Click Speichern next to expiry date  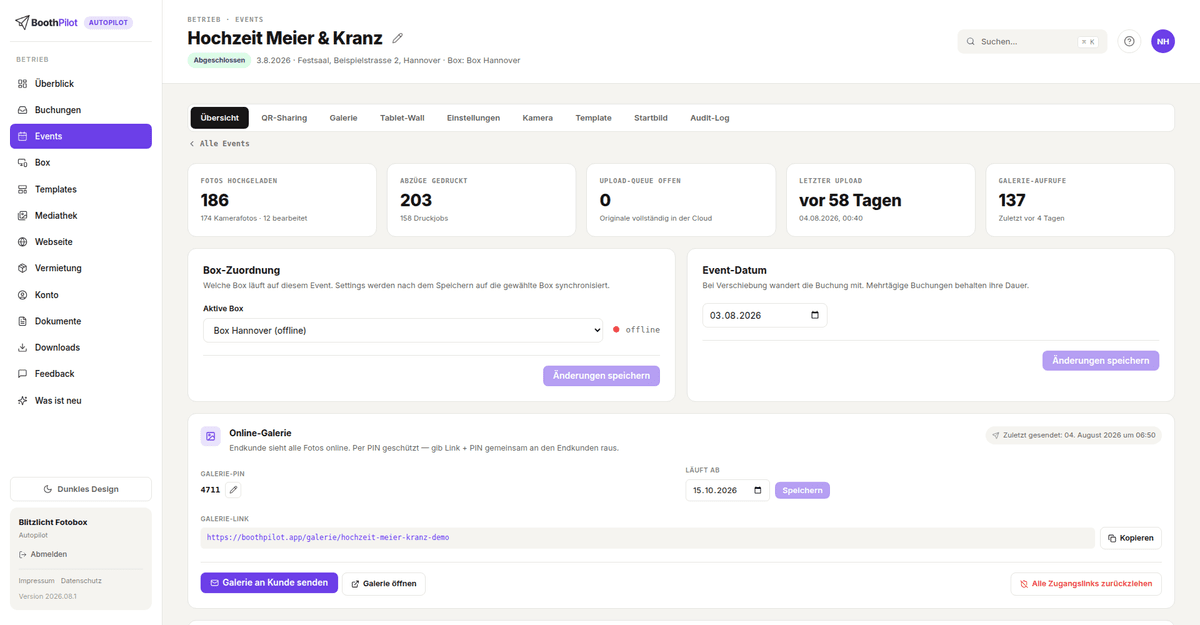pyautogui.click(x=802, y=490)
